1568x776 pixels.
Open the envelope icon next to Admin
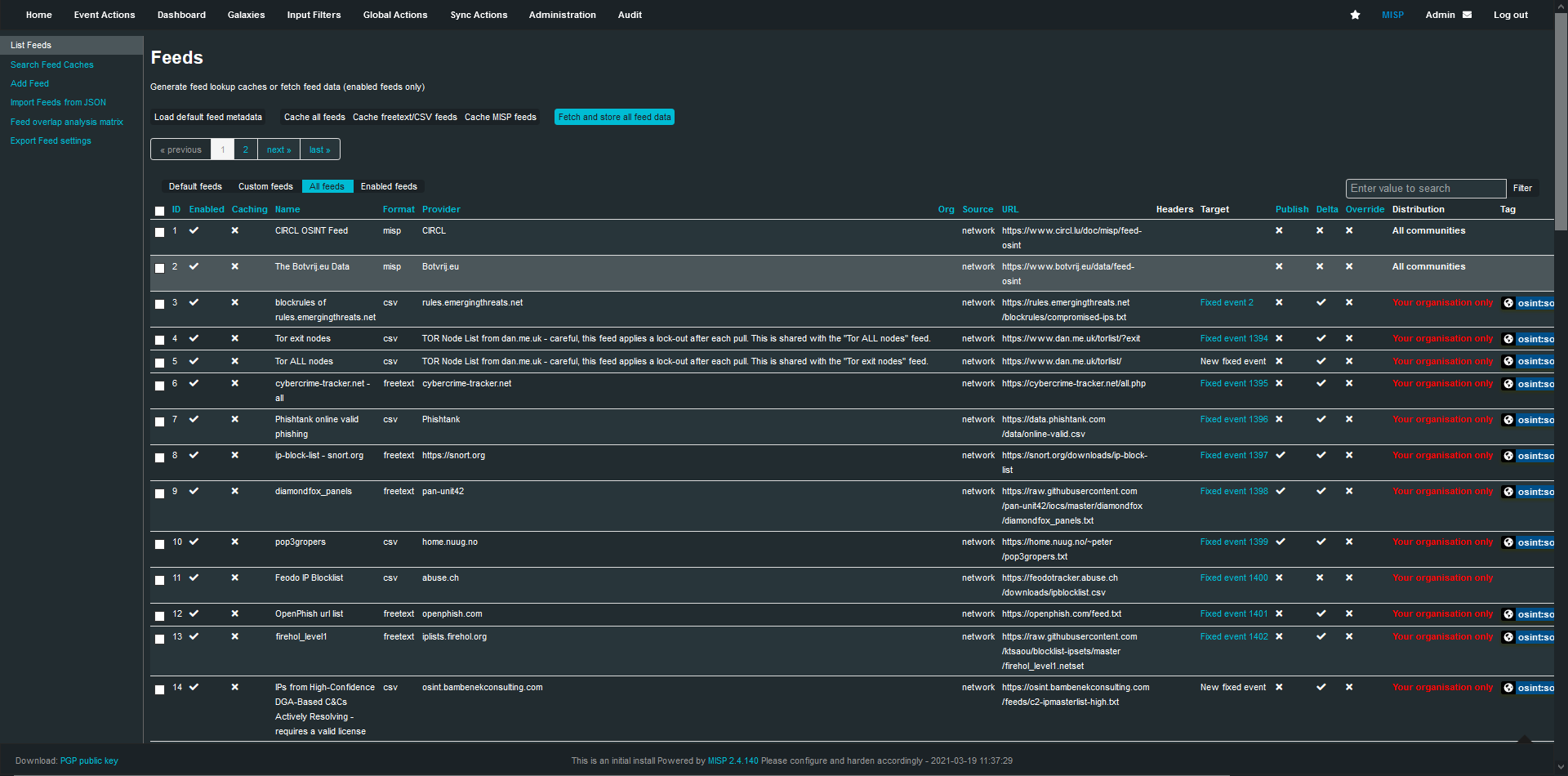coord(1467,15)
